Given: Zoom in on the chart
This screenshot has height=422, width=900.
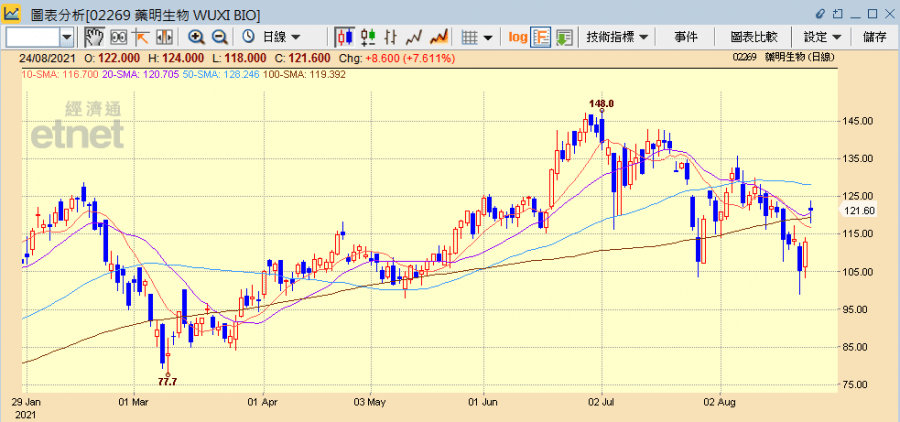Looking at the screenshot, I should click(196, 37).
